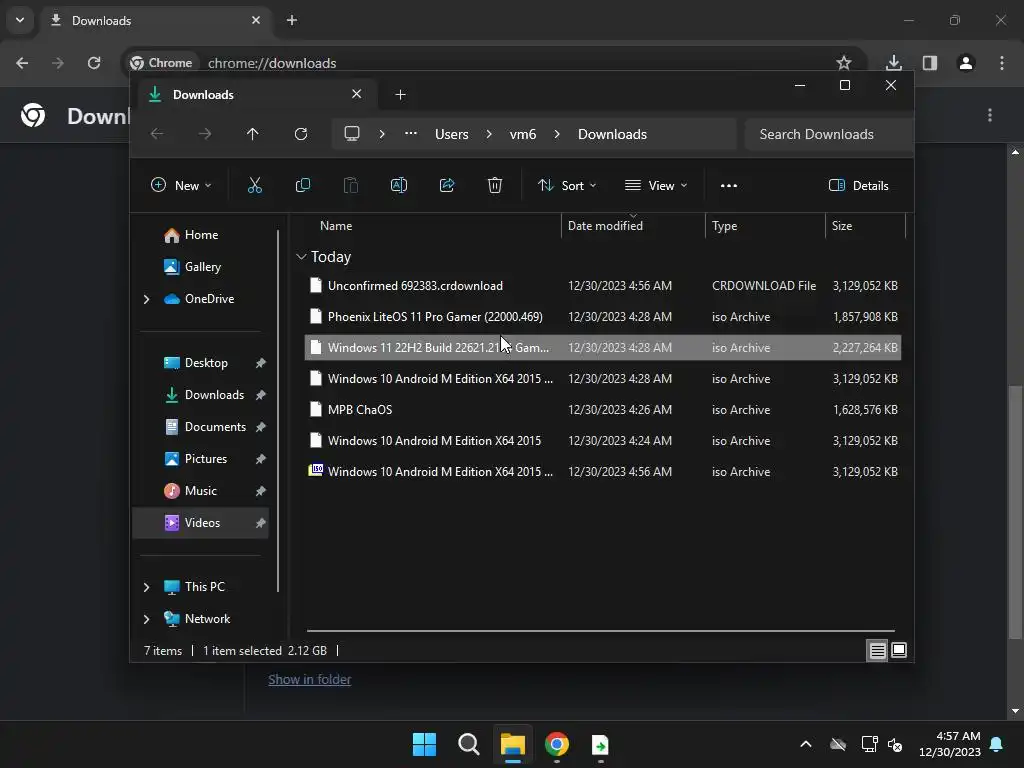Click the Chrome icon in the taskbar
Image resolution: width=1024 pixels, height=768 pixels.
tap(556, 744)
